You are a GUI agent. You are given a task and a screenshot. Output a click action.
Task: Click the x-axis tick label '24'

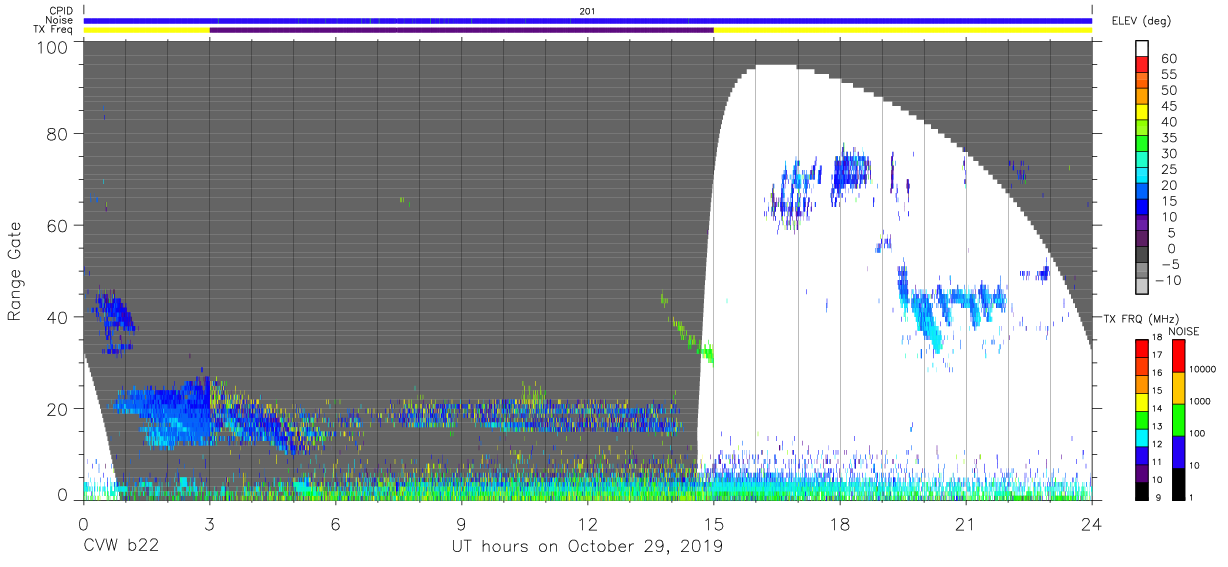click(x=1091, y=523)
